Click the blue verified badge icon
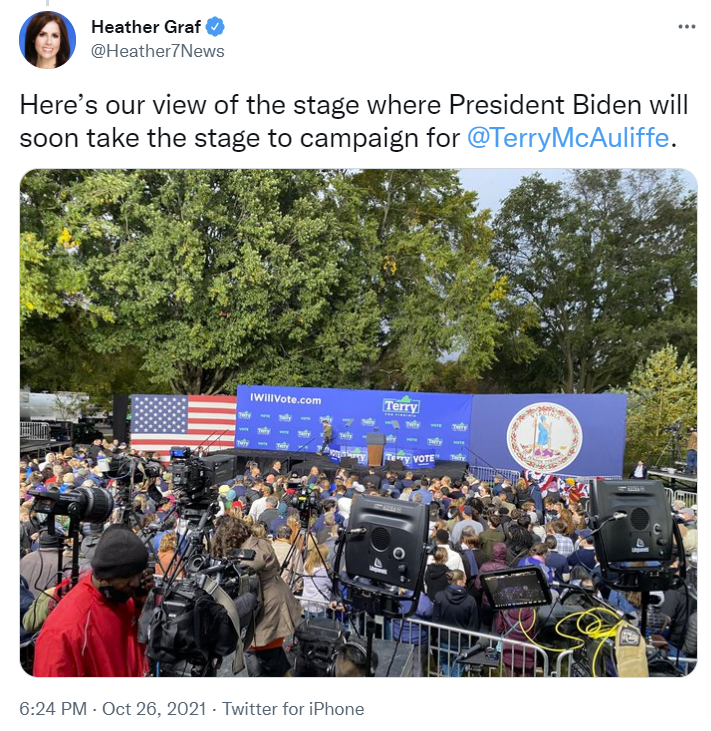Screen dimensions: 711x731 pyautogui.click(x=215, y=27)
